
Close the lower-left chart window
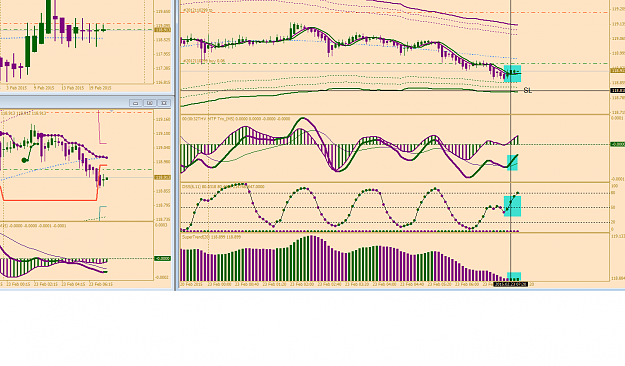coord(164,103)
